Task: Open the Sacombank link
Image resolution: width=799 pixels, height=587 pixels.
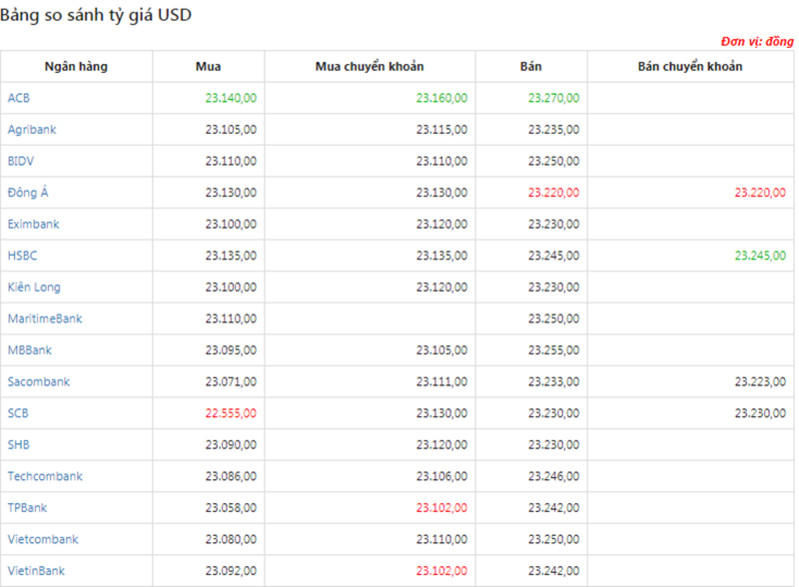Action: tap(38, 382)
